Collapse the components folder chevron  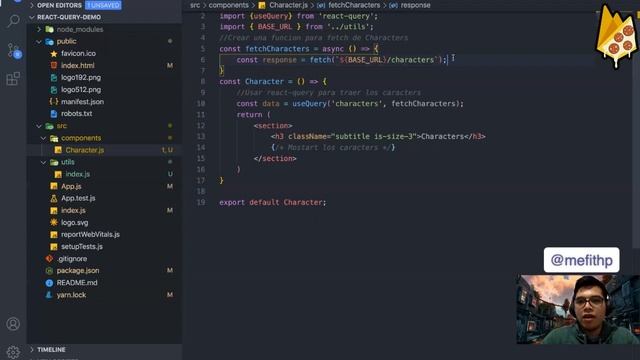coord(43,138)
